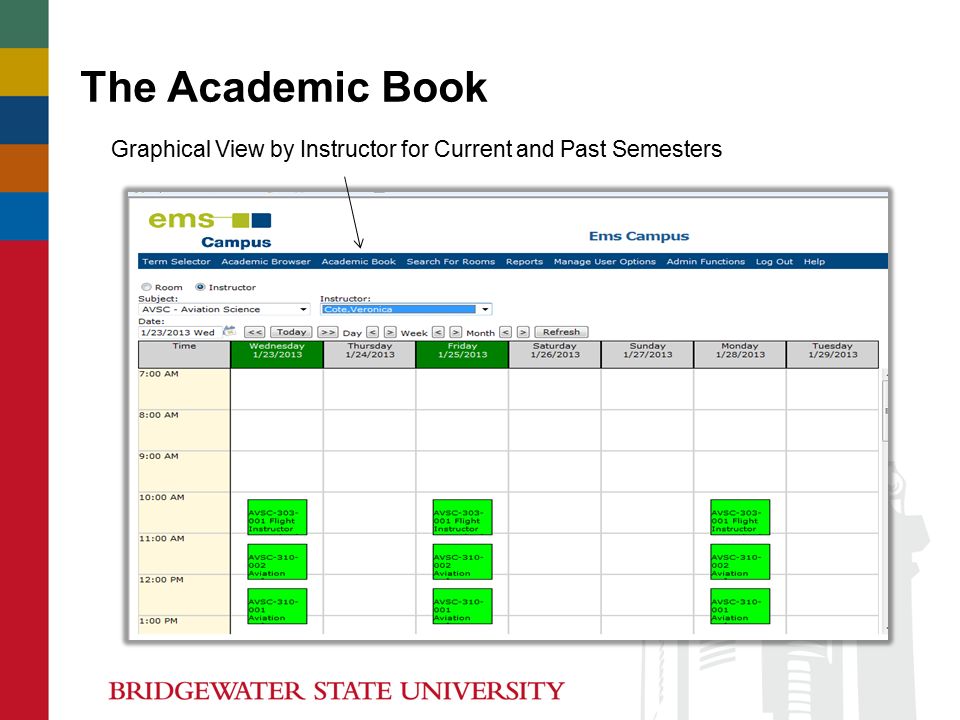The image size is (960, 720).
Task: Open Monday's AVSC-303-001 Flight Instructor block
Action: tap(740, 517)
